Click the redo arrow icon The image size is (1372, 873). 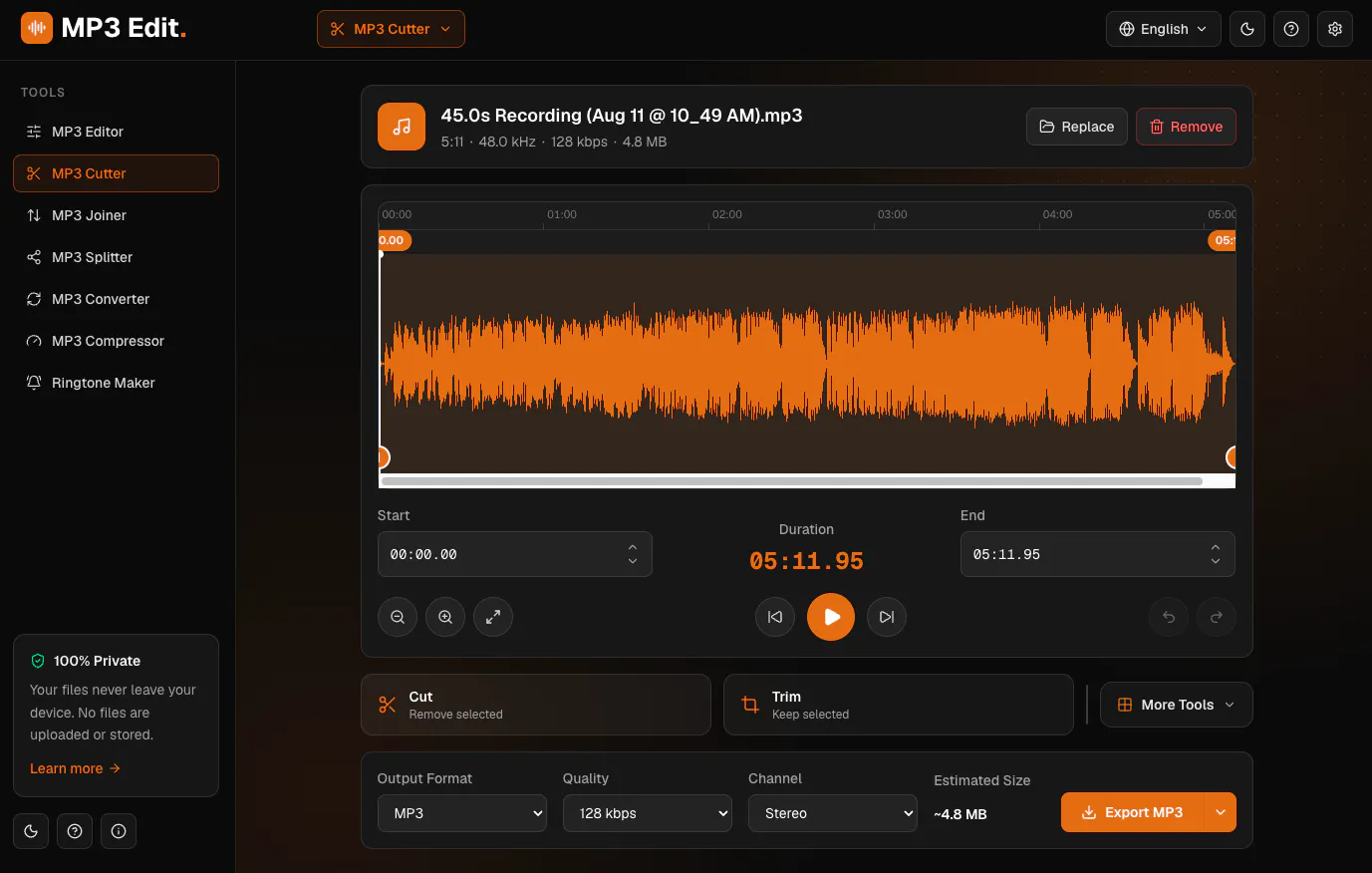(x=1217, y=617)
